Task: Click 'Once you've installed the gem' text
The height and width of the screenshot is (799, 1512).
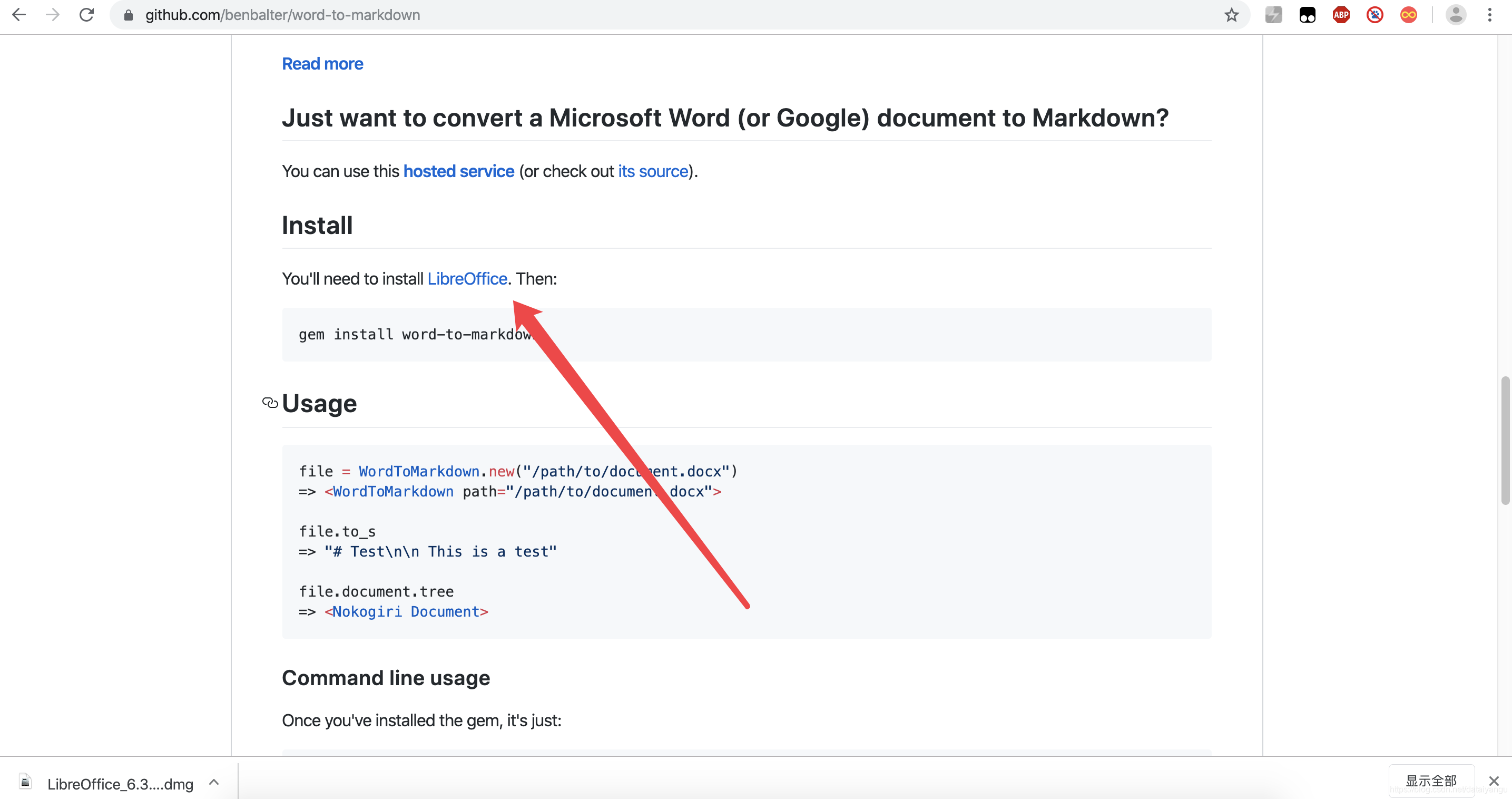Action: [x=421, y=720]
